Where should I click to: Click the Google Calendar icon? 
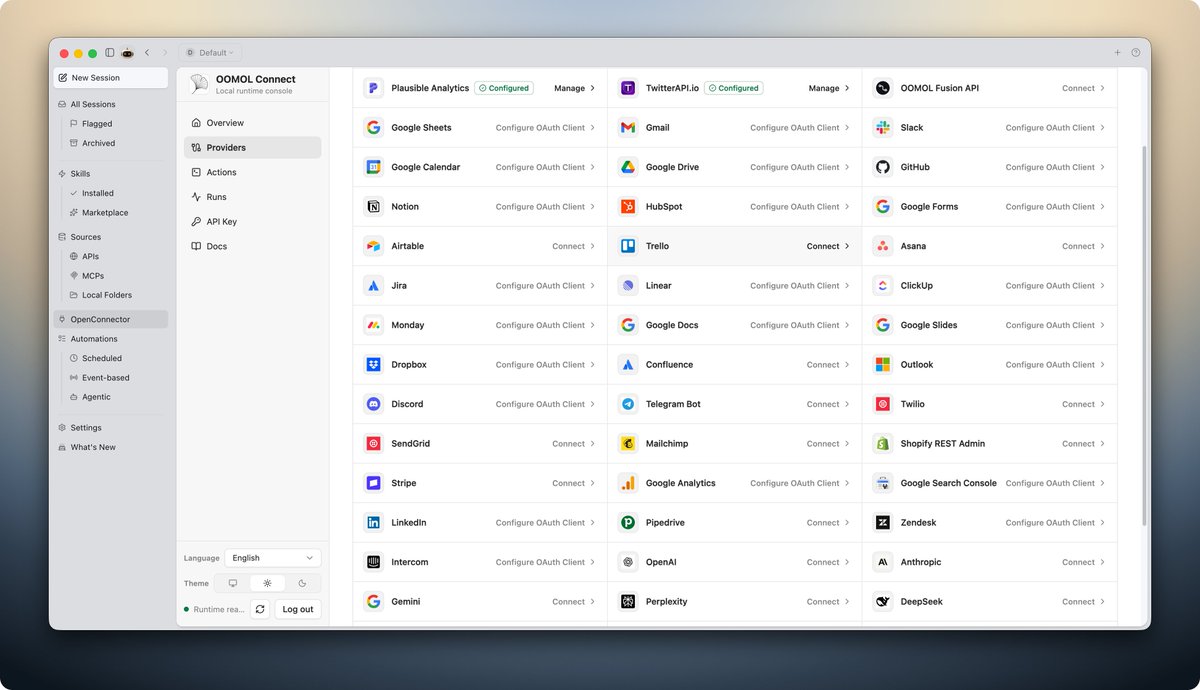[x=373, y=167]
